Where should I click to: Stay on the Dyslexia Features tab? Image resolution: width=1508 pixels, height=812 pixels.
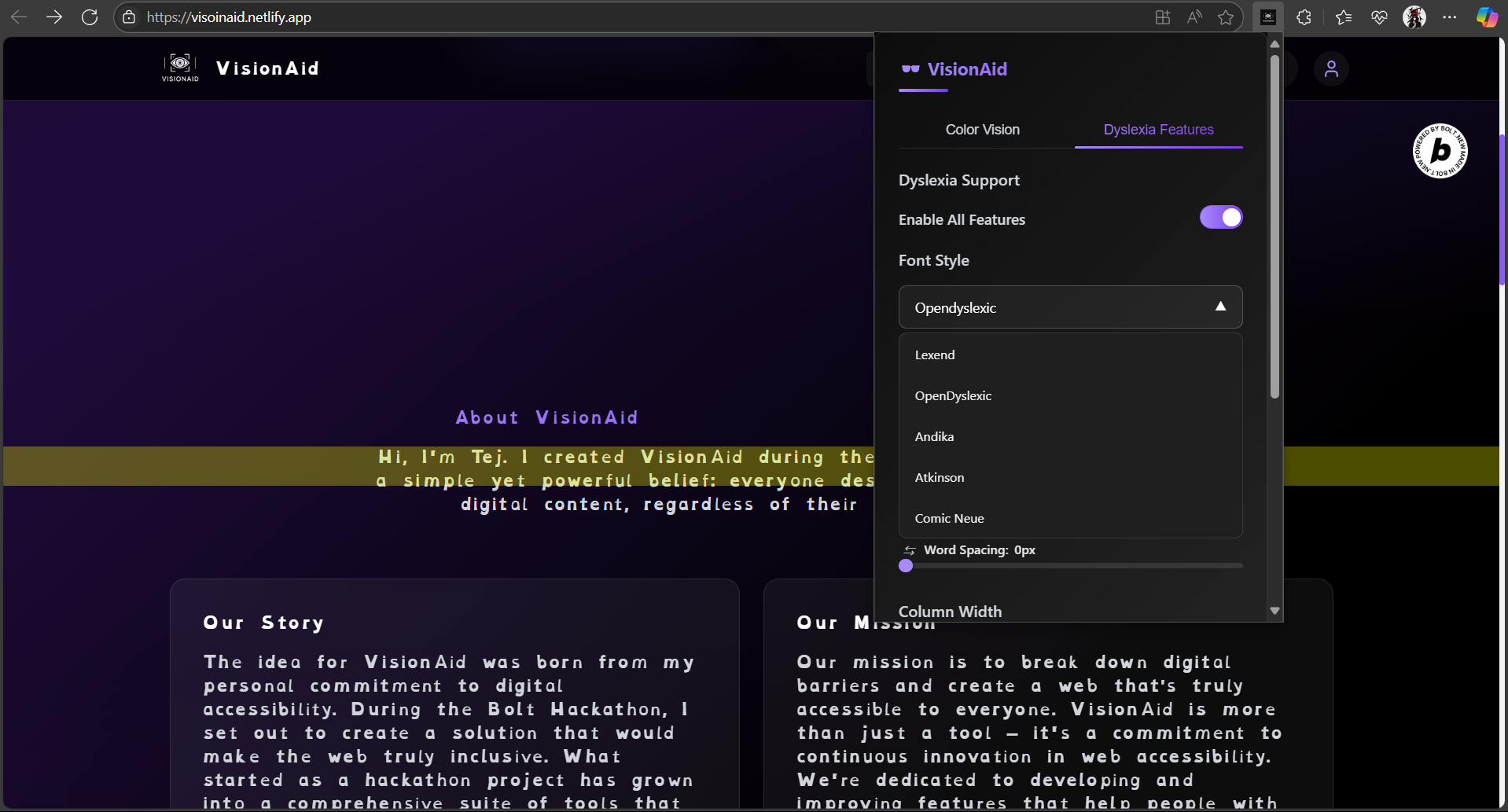[x=1158, y=130]
